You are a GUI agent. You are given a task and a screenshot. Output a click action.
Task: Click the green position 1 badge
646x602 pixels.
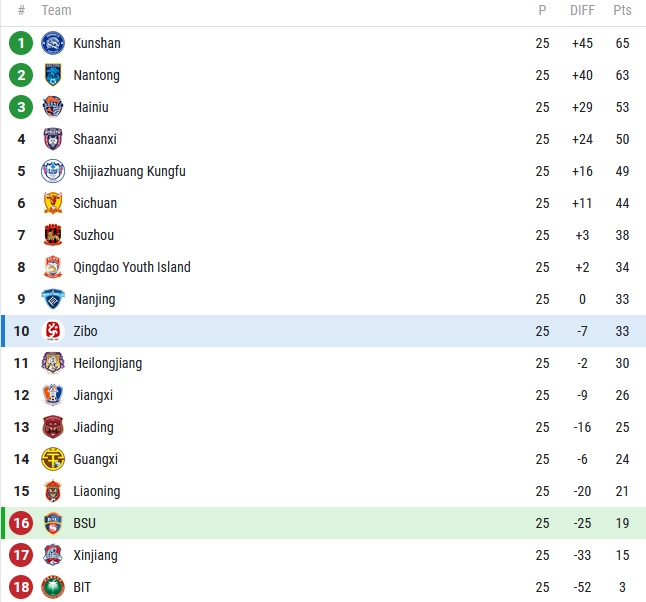[21, 43]
